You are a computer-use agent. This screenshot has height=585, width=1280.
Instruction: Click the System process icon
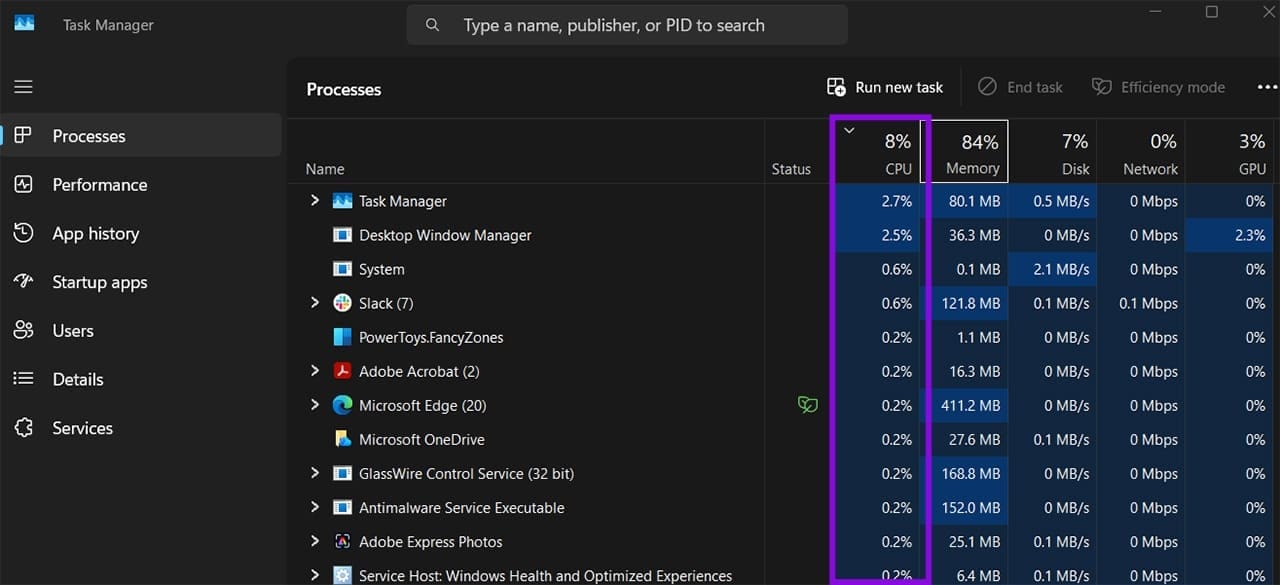click(342, 269)
